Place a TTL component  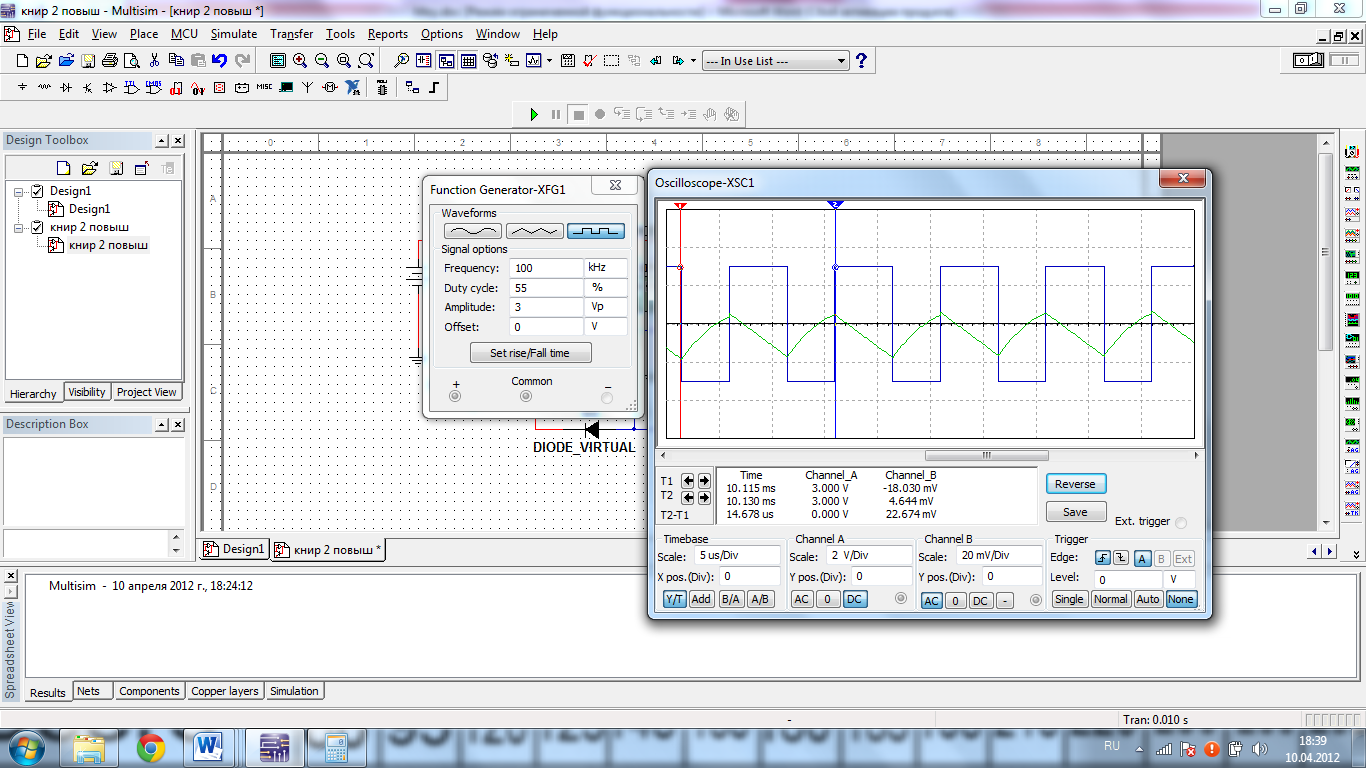coord(132,88)
